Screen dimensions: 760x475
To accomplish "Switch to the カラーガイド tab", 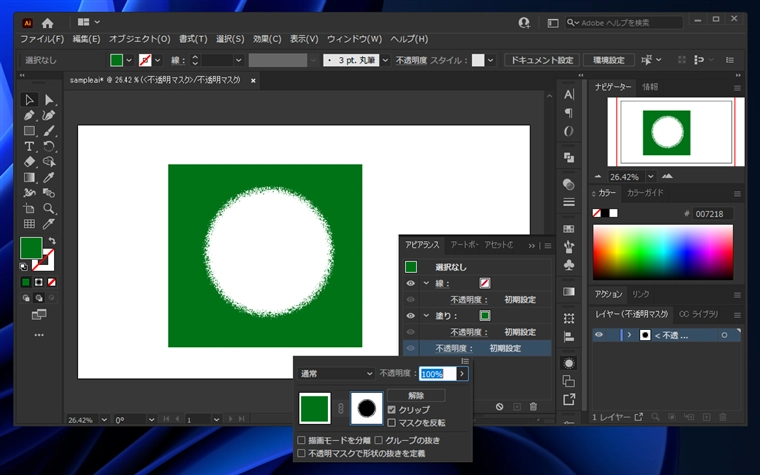I will pos(645,193).
